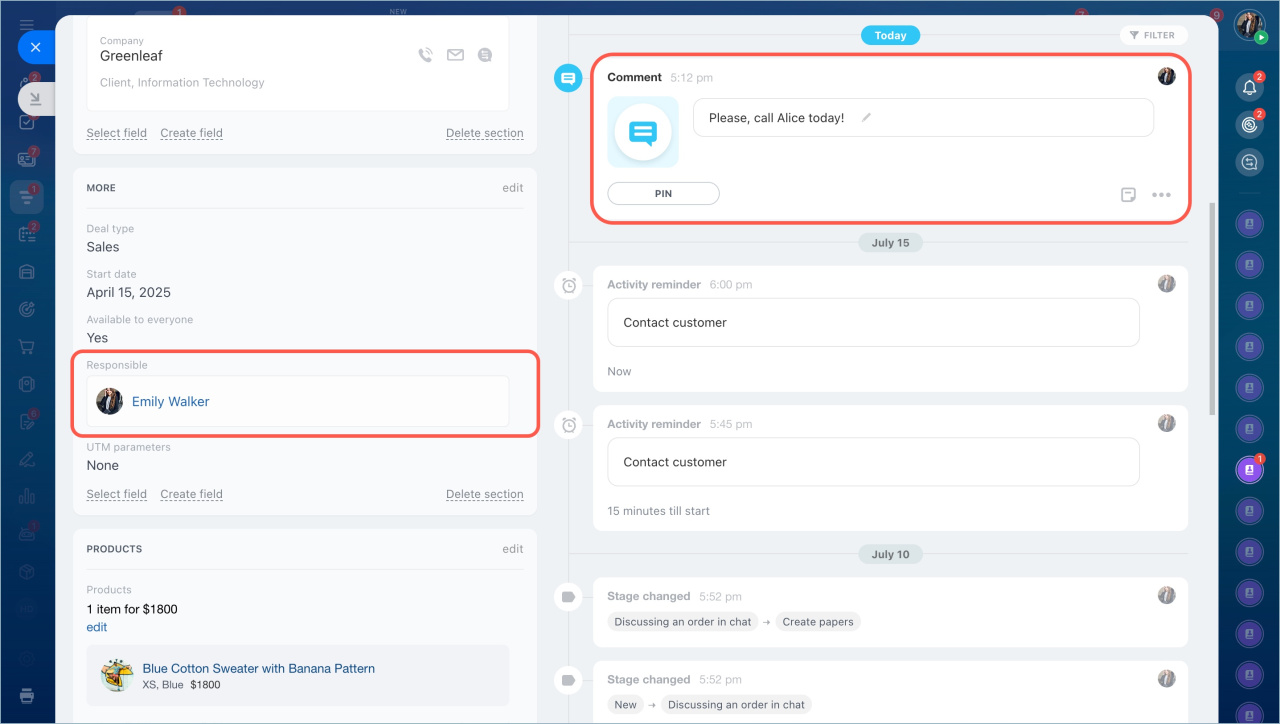Viewport: 1280px width, 724px height.
Task: Close the deal panel with the X button
Action: point(36,47)
